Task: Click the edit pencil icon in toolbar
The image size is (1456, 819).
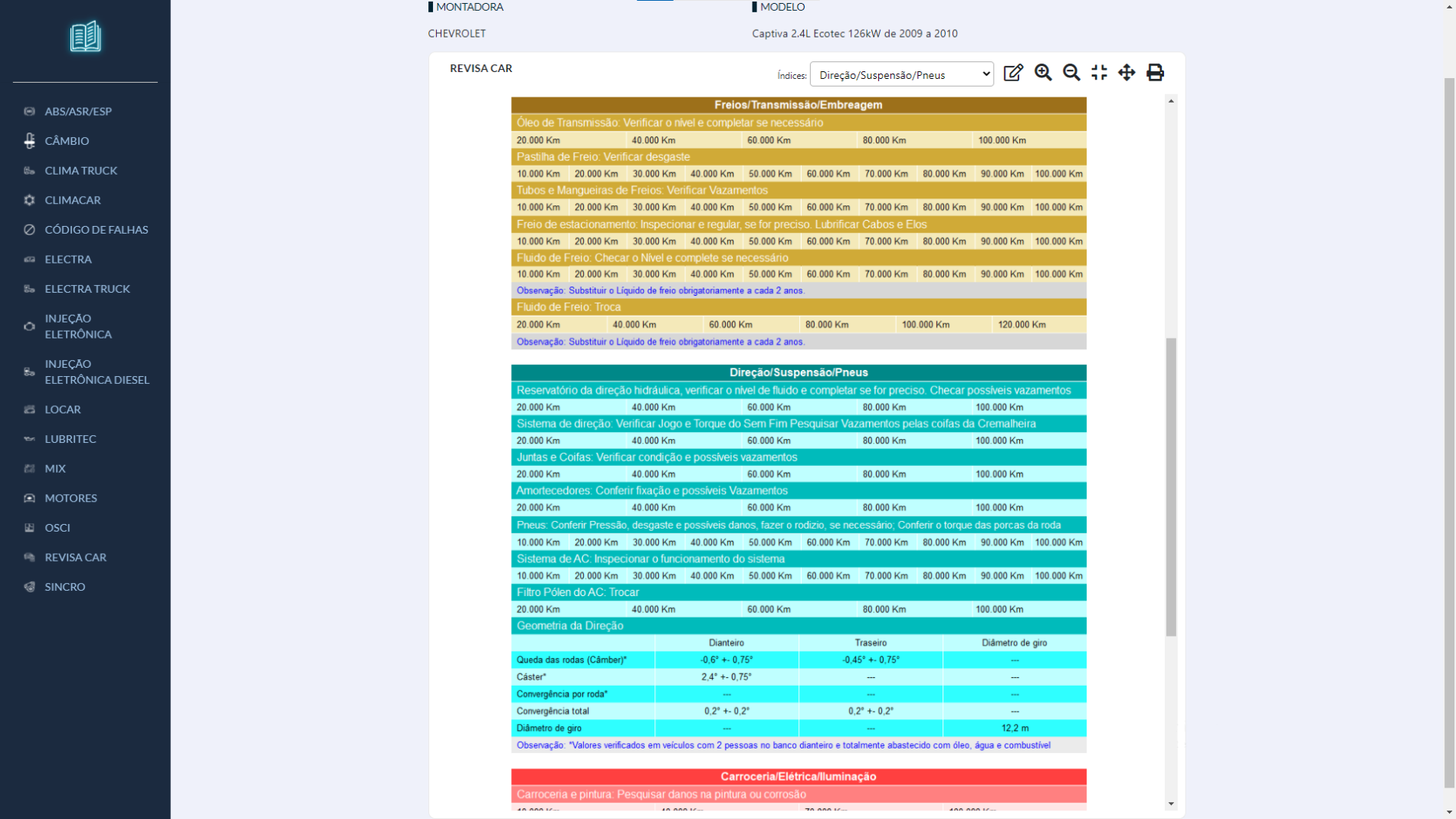Action: pos(1013,73)
